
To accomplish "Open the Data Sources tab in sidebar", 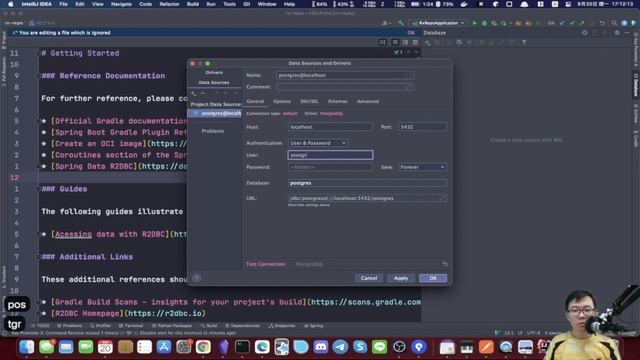I will tap(214, 82).
